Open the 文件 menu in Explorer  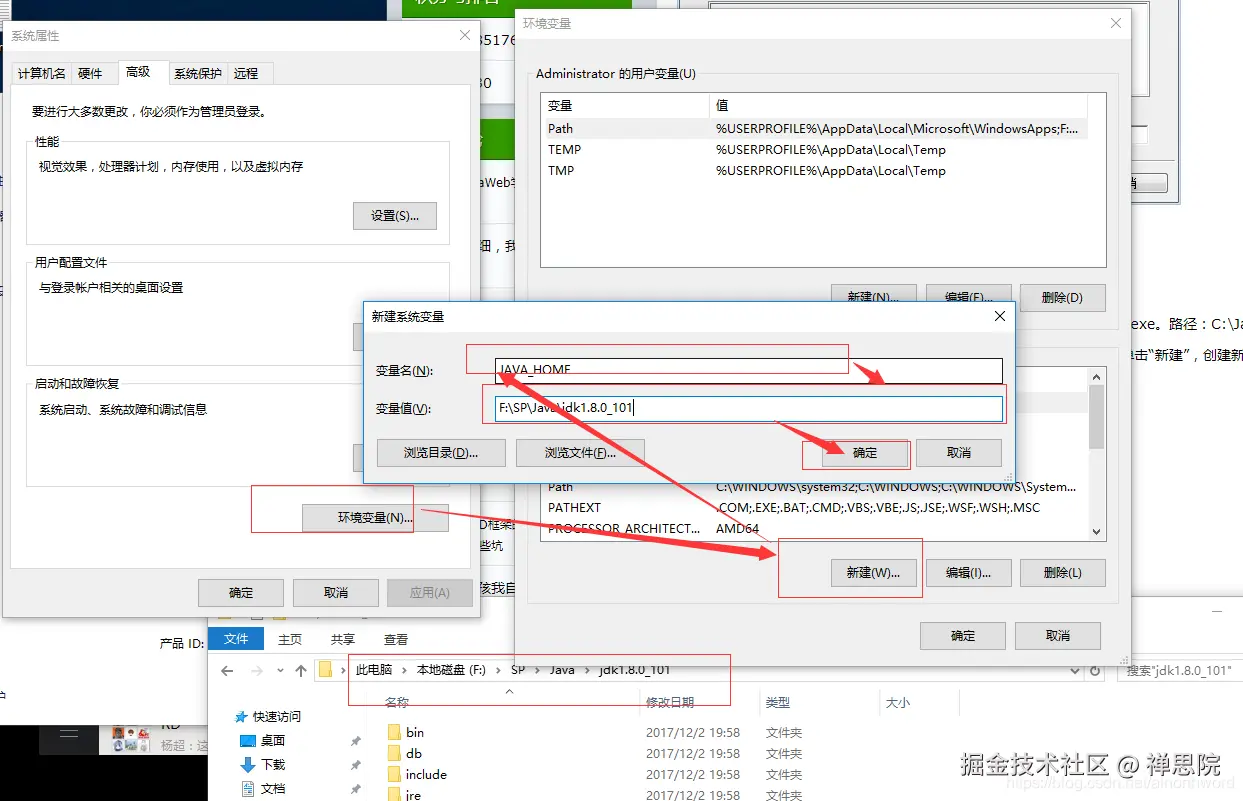[x=236, y=639]
